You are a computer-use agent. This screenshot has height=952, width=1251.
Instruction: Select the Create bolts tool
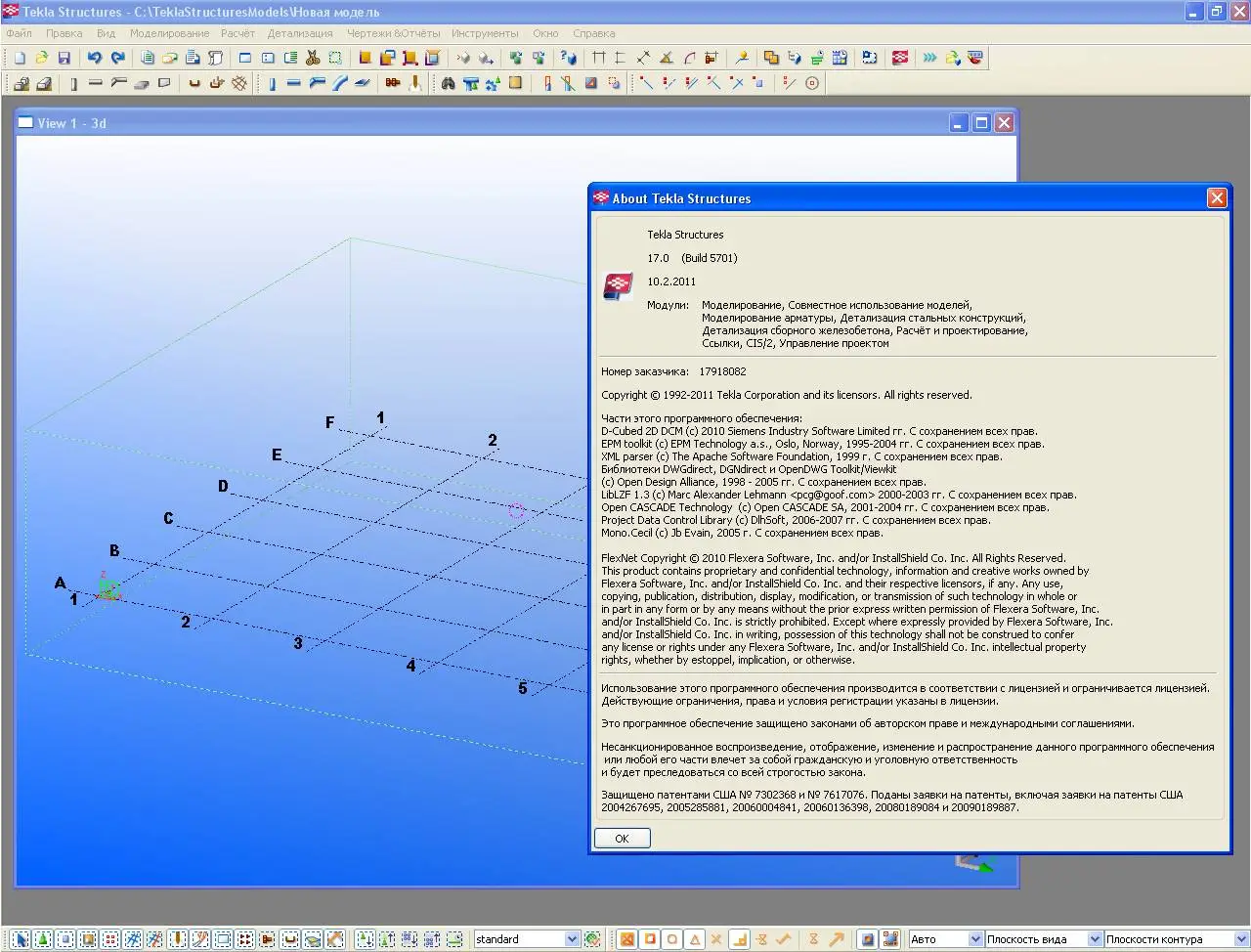coord(392,83)
